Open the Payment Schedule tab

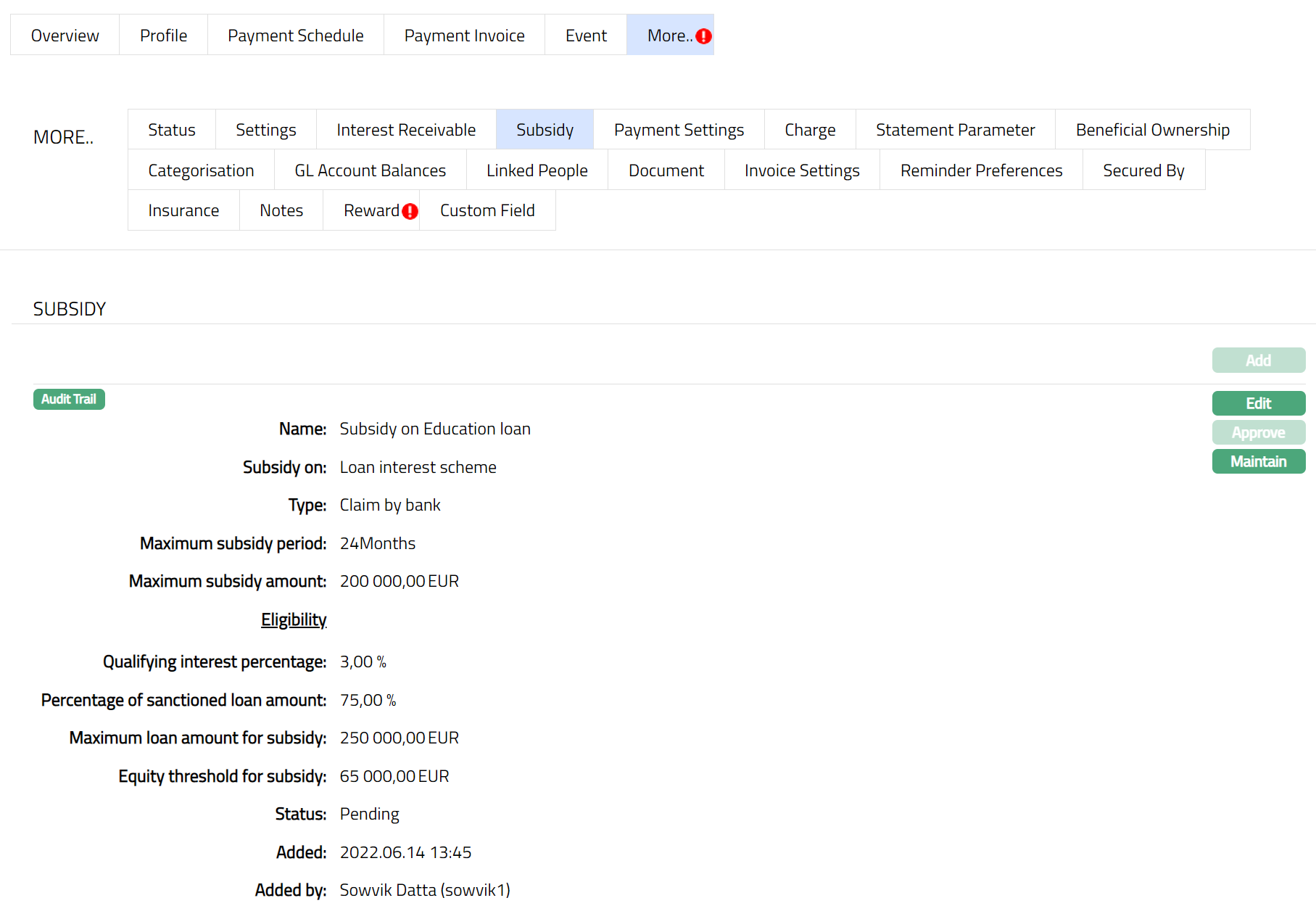[295, 36]
